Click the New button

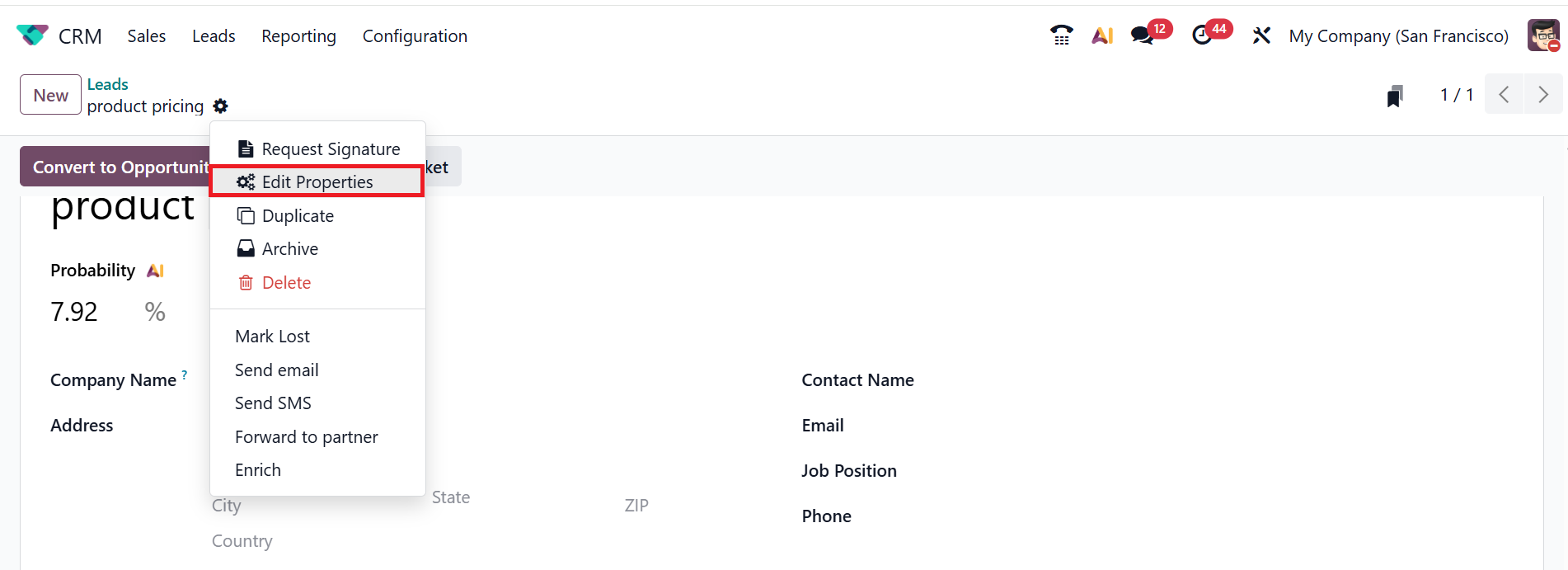[x=50, y=95]
